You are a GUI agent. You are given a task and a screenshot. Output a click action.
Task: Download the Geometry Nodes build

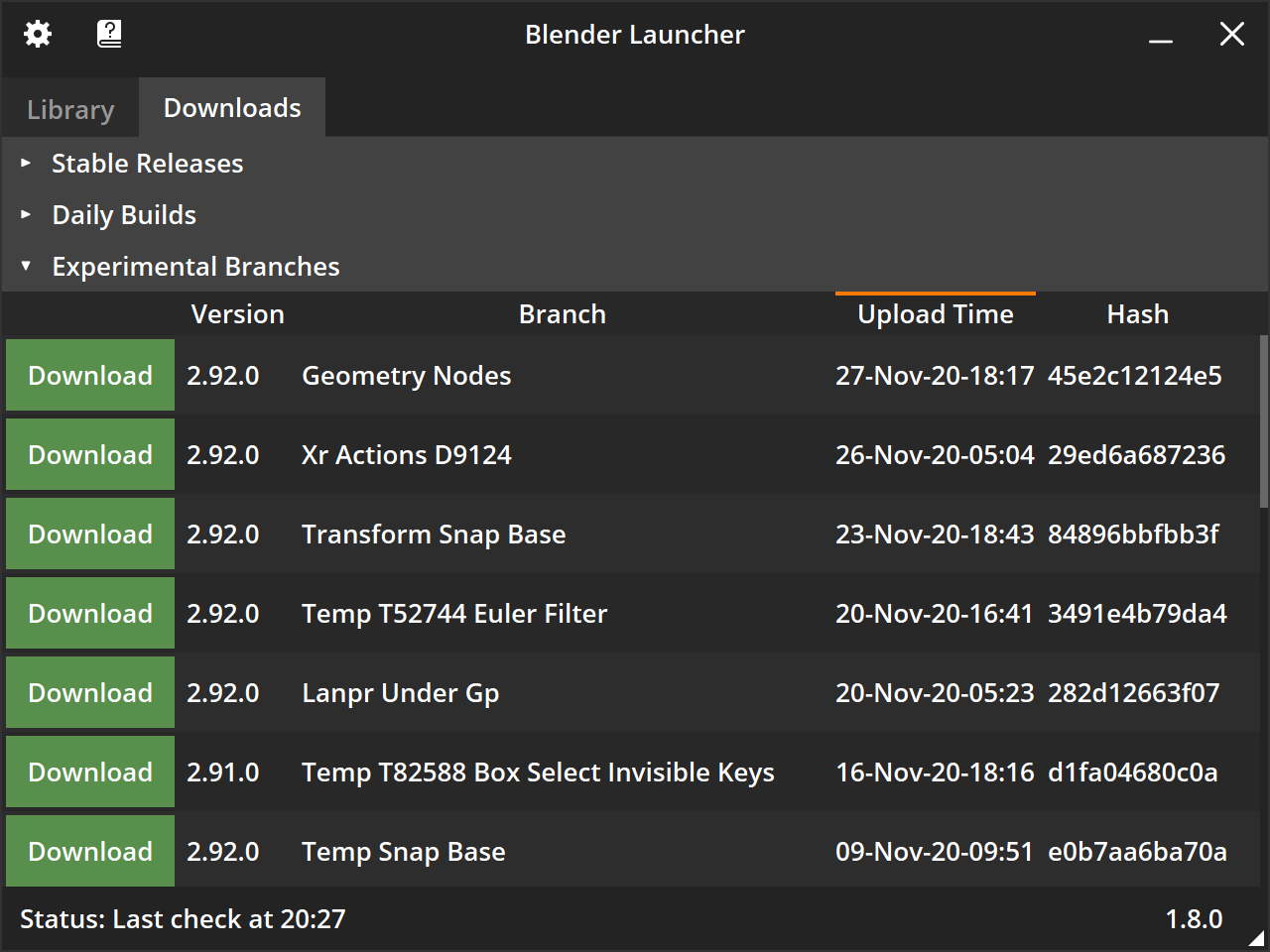pyautogui.click(x=90, y=375)
